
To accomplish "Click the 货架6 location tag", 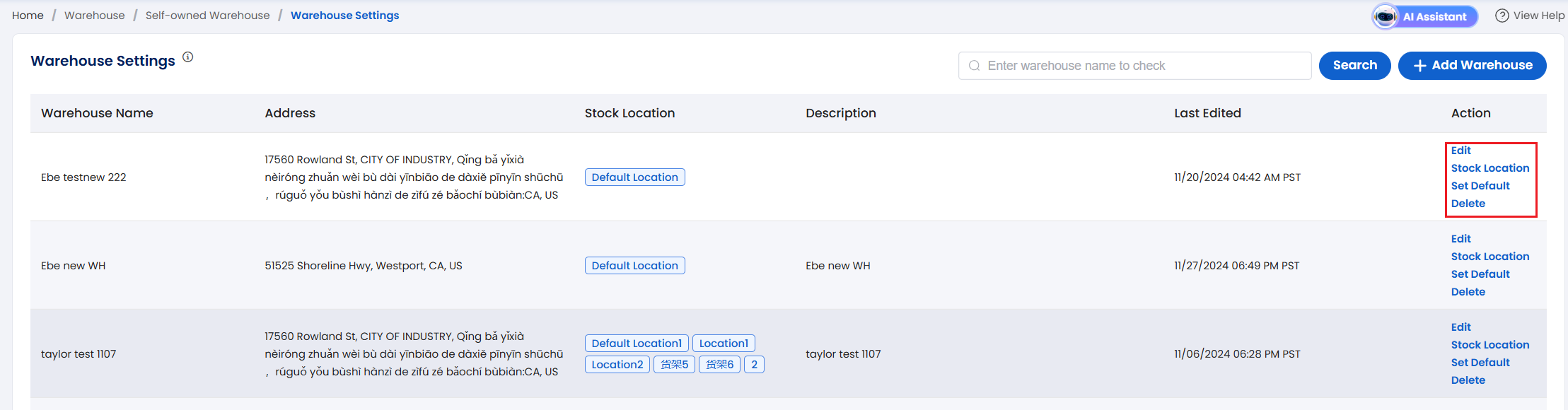I will (719, 365).
